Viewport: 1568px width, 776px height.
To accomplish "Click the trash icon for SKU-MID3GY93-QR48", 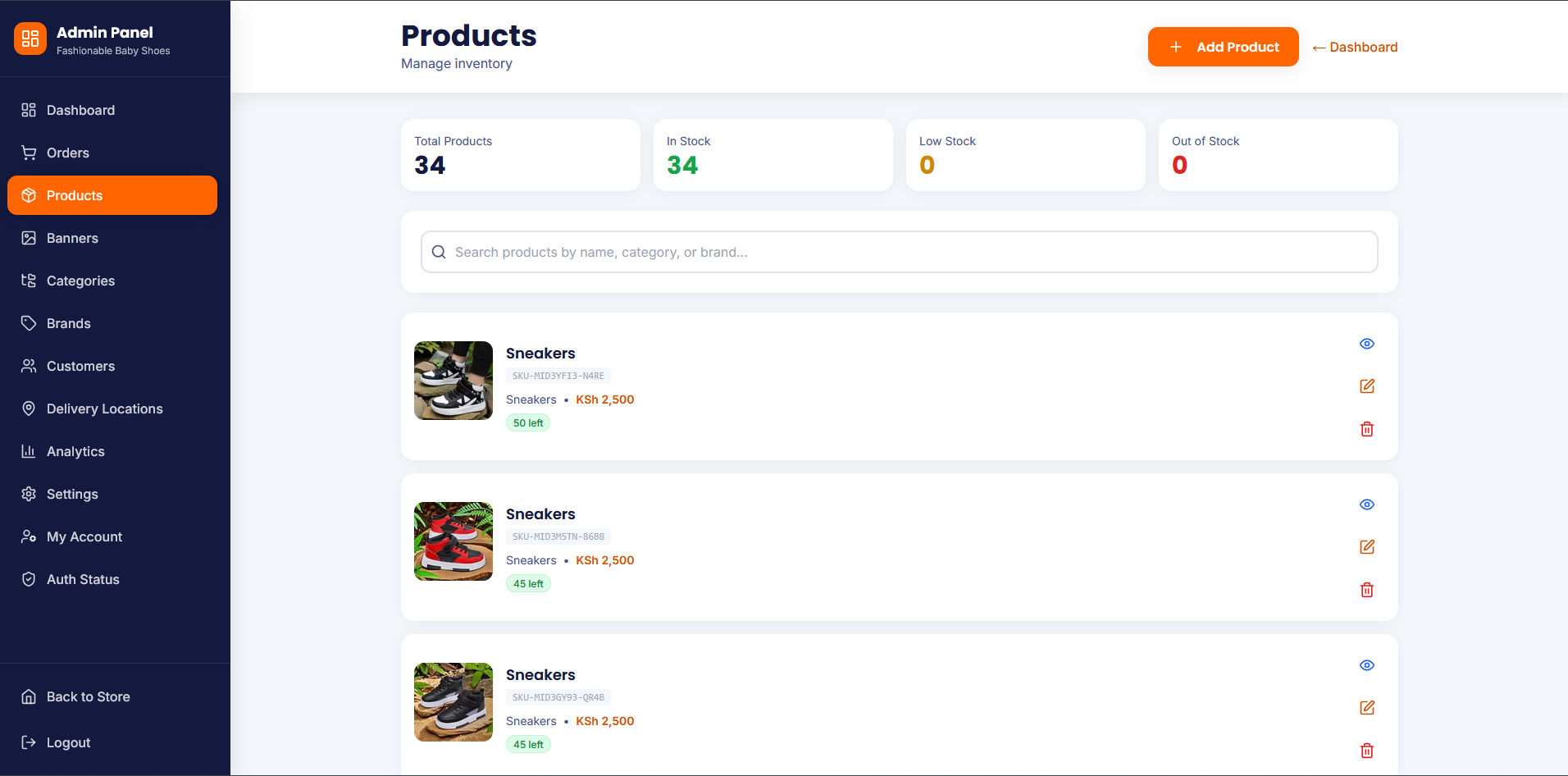I will point(1366,751).
